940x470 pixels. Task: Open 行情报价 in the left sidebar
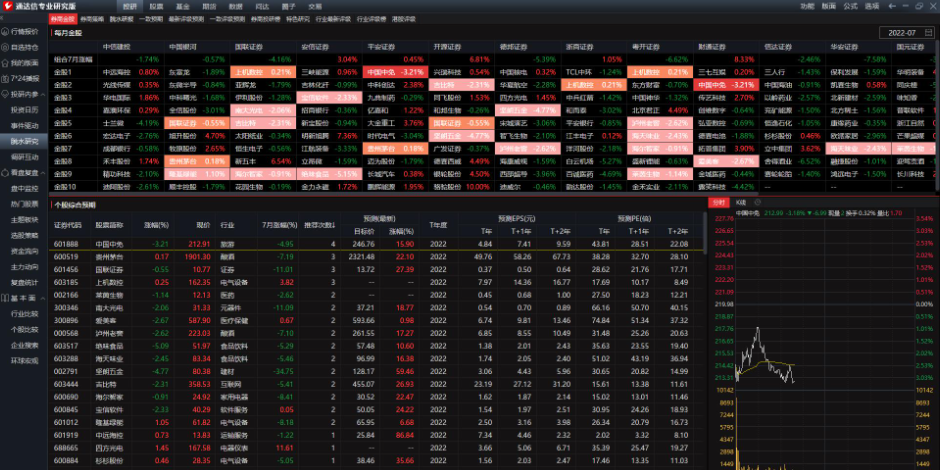click(x=24, y=32)
